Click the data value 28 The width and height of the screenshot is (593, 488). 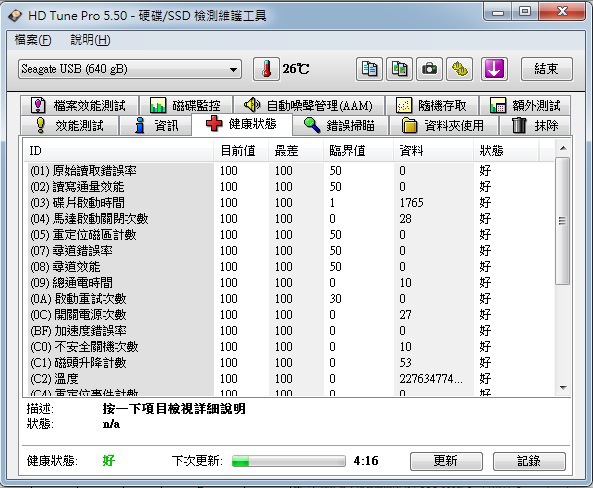[405, 219]
